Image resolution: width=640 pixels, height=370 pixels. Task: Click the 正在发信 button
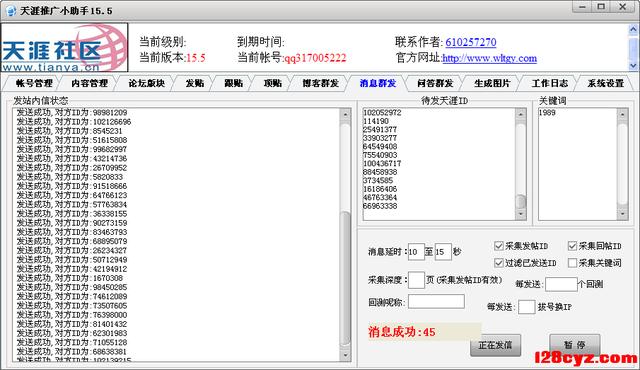495,345
